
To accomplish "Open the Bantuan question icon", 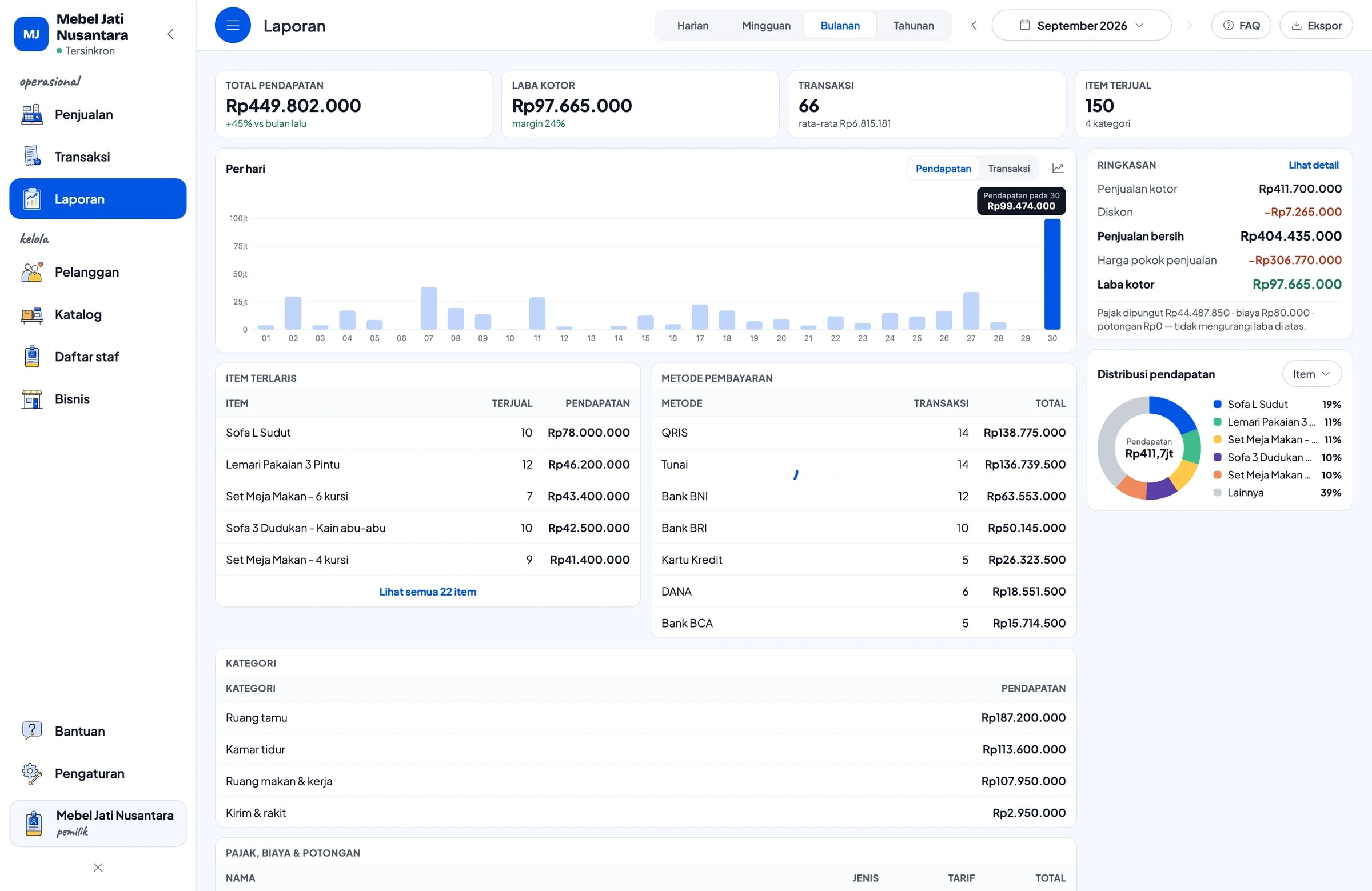I will pyautogui.click(x=31, y=731).
